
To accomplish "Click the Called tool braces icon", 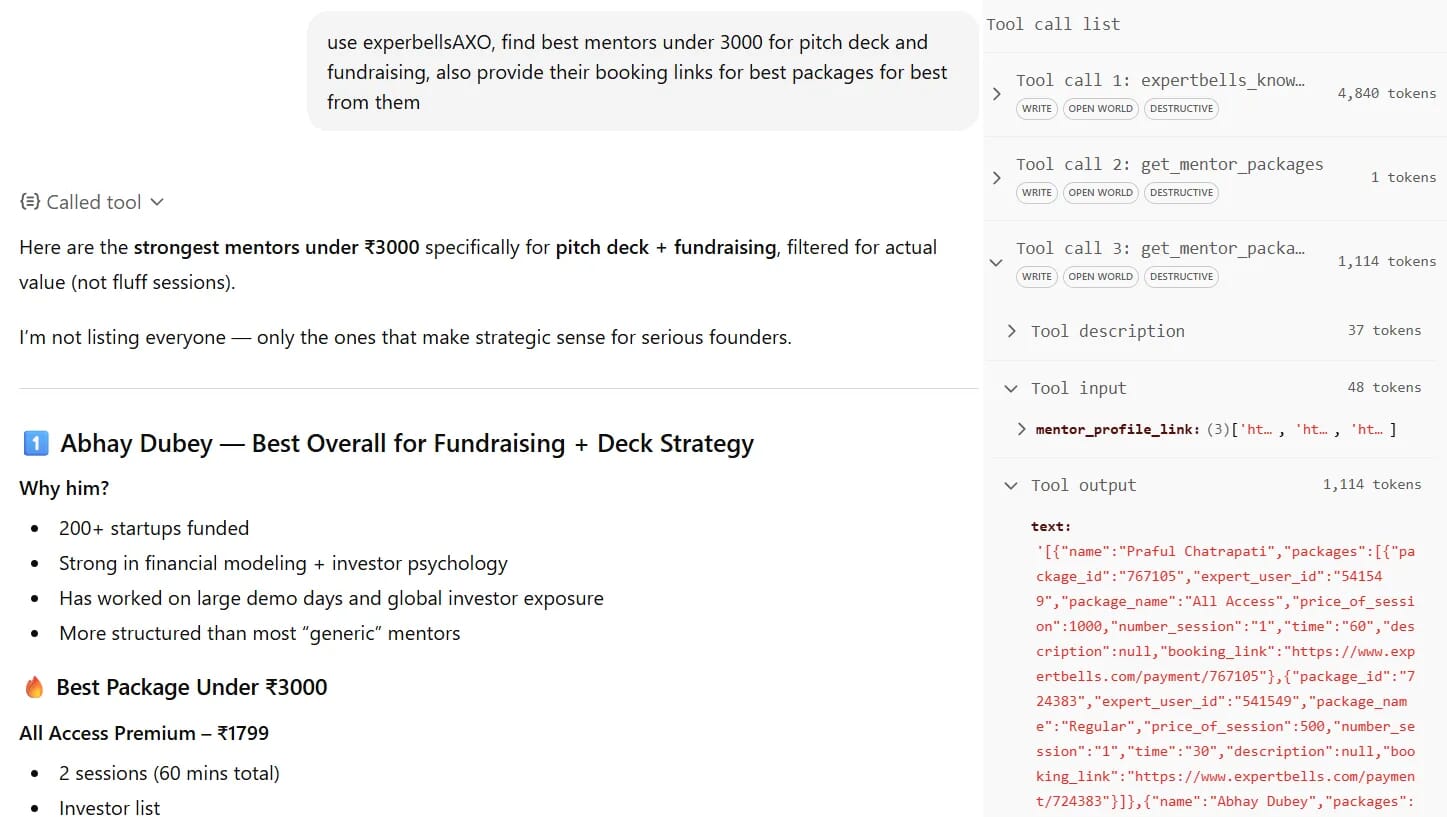I will pos(30,202).
